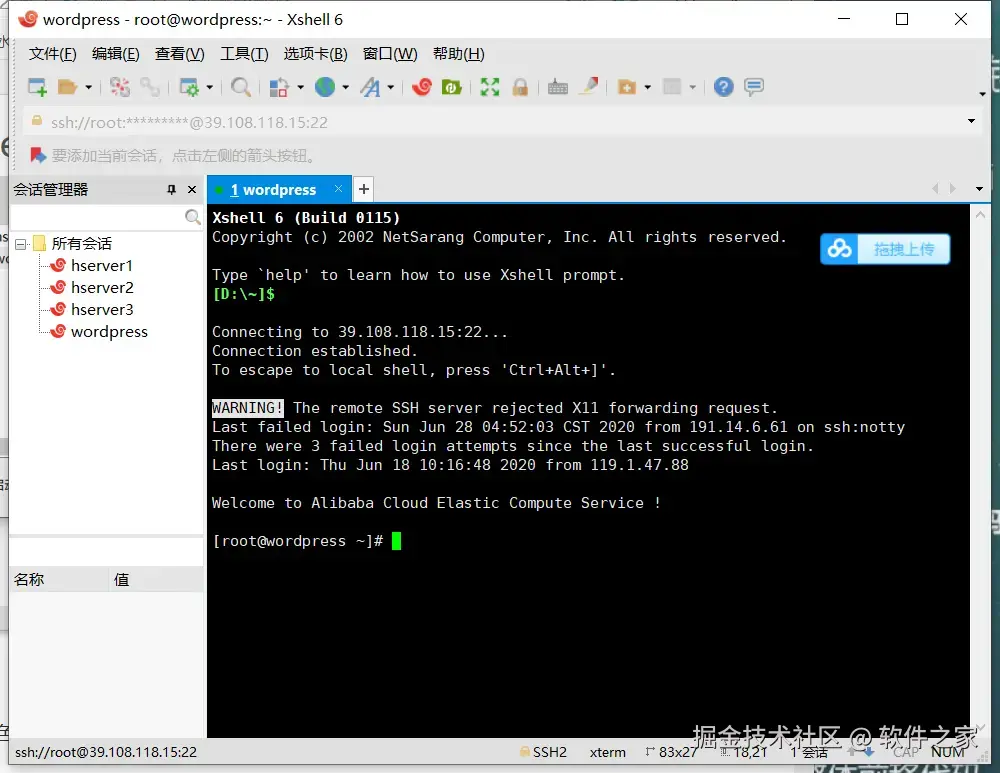Click the 拖拽上传 upload button

[885, 249]
